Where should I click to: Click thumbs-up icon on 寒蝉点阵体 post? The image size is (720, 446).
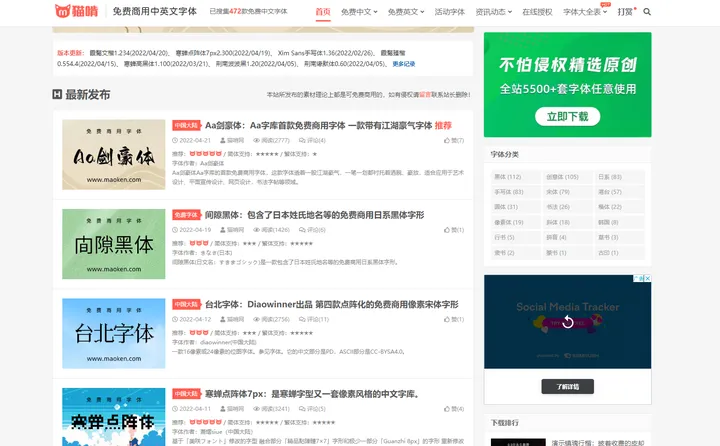pyautogui.click(x=447, y=408)
